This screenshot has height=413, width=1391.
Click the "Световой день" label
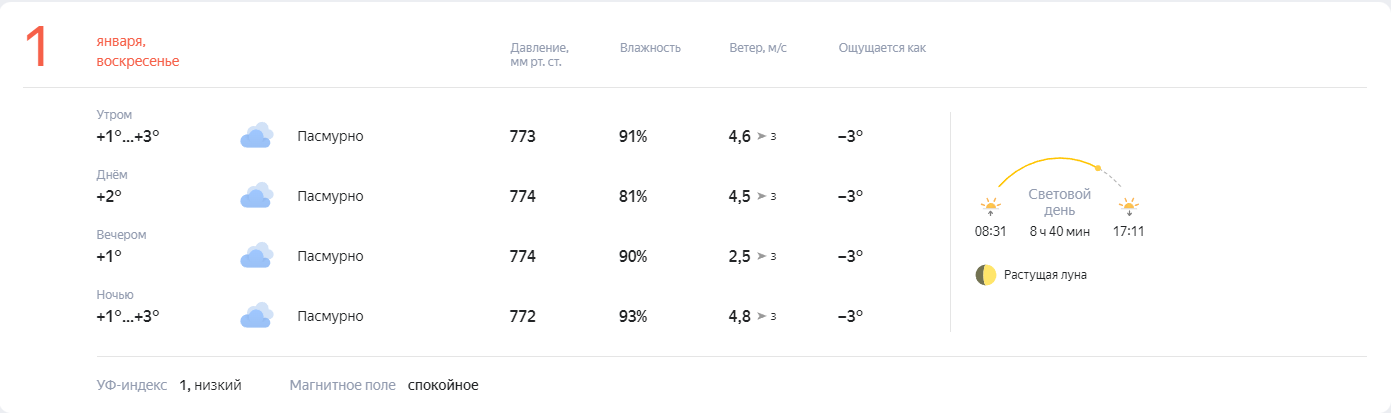1059,202
